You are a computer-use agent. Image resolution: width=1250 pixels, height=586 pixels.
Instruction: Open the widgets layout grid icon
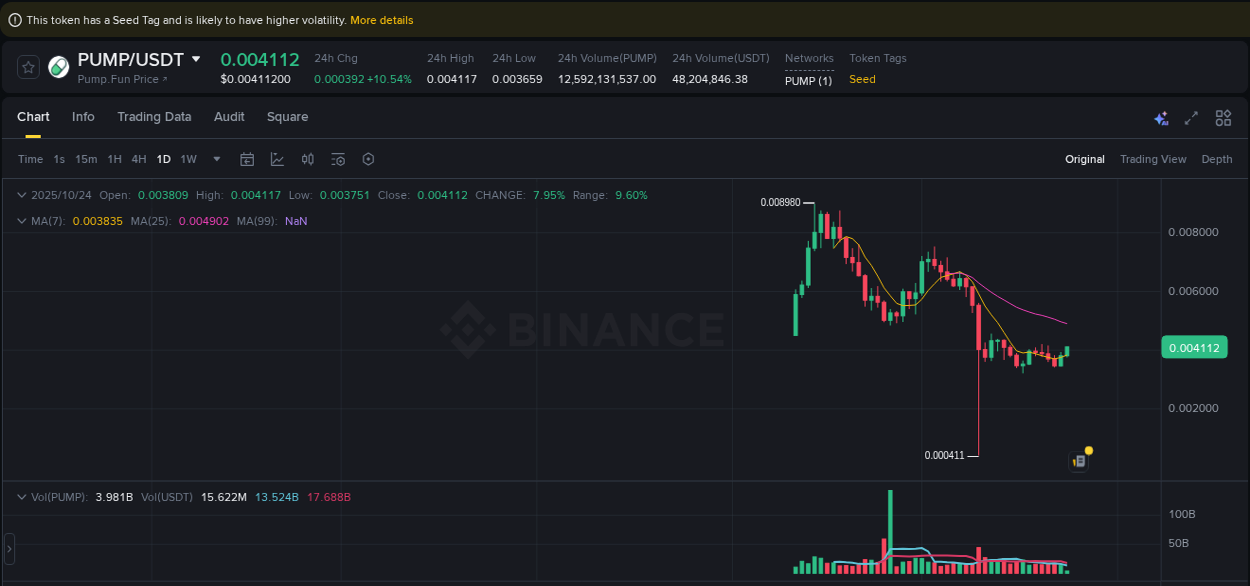[x=1223, y=118]
